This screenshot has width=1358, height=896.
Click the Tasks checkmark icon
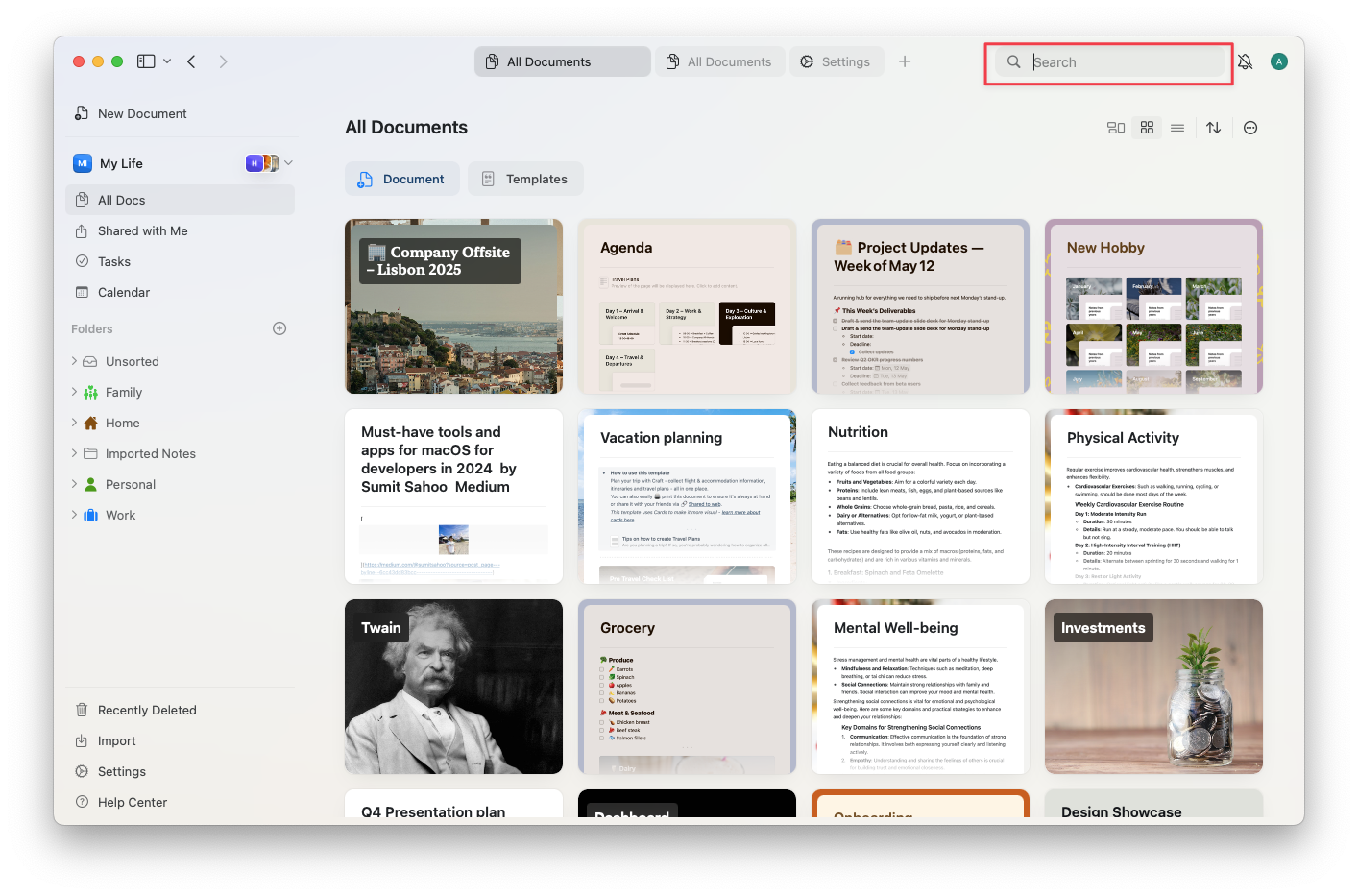pyautogui.click(x=82, y=261)
